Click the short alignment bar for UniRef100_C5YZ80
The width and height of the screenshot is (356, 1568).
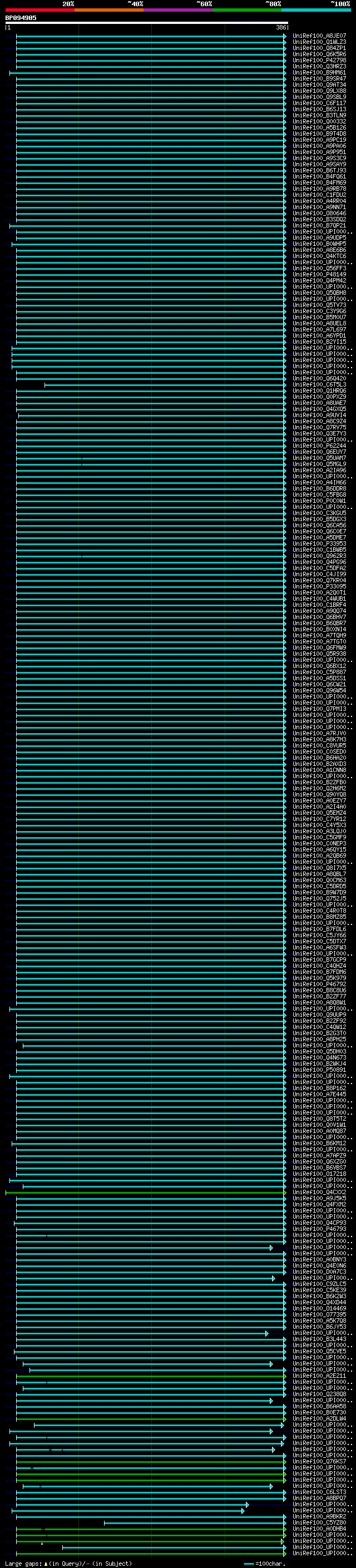(195, 1522)
